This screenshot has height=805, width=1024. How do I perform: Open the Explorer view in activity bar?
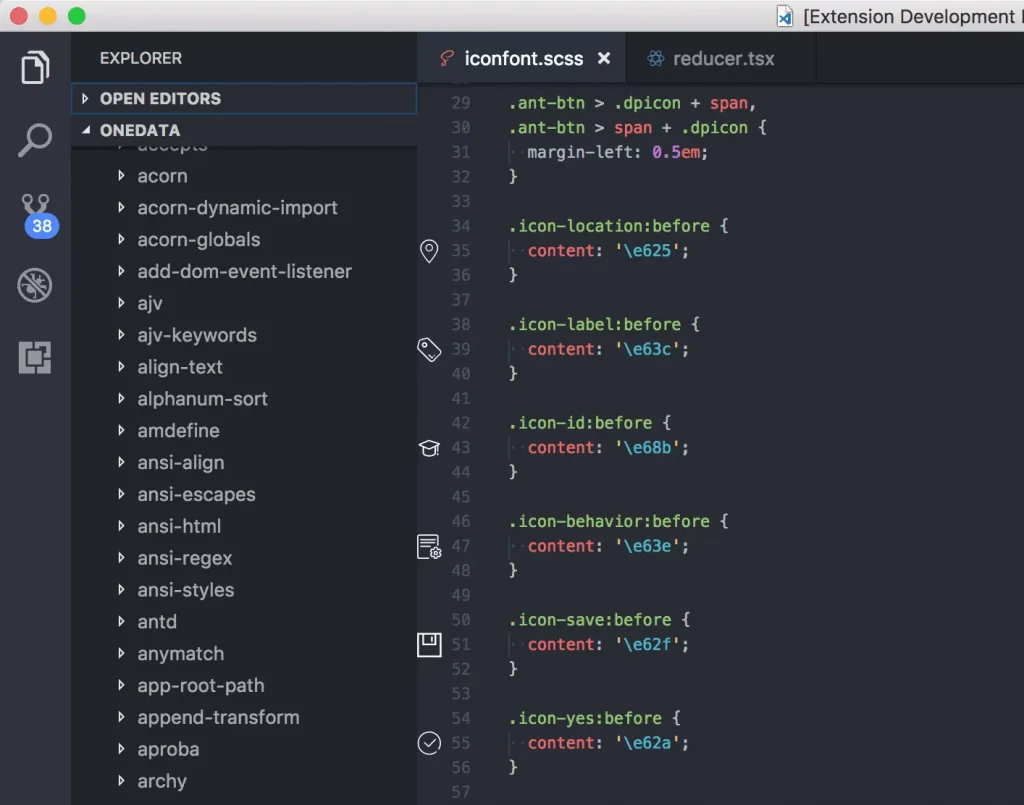point(35,67)
